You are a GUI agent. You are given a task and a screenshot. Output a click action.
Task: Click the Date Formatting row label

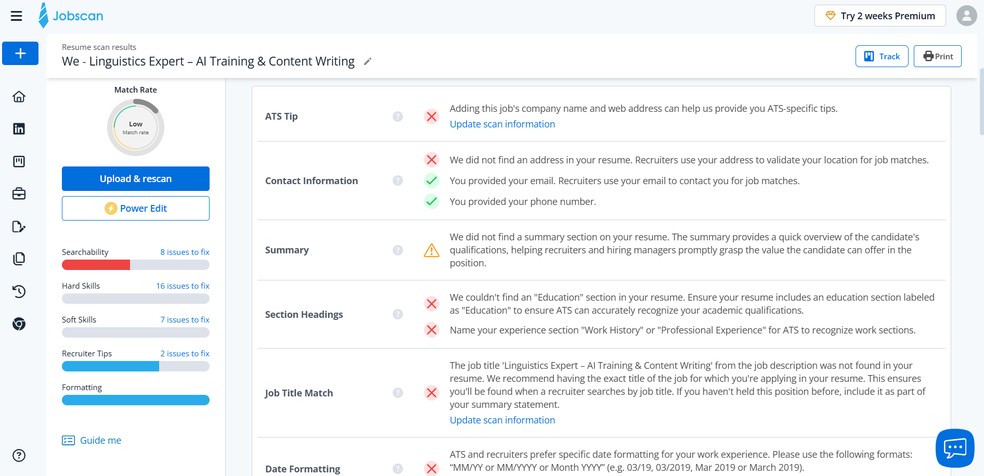click(302, 468)
